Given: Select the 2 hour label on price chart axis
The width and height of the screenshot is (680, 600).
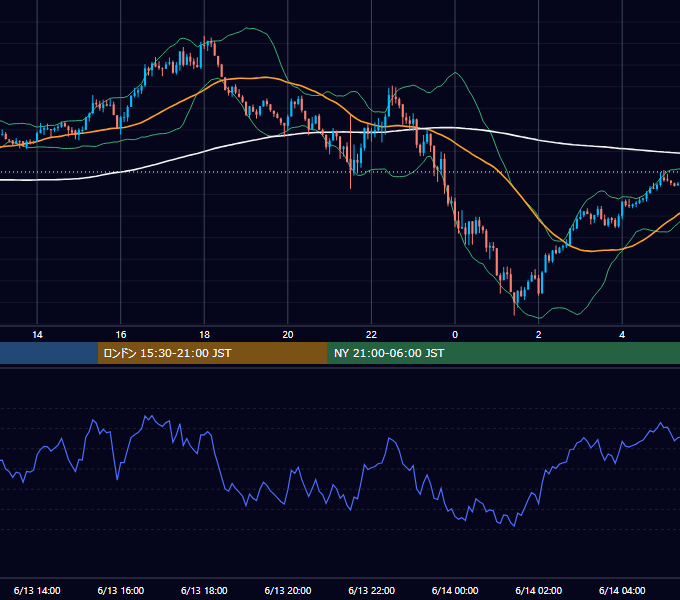Looking at the screenshot, I should (539, 335).
